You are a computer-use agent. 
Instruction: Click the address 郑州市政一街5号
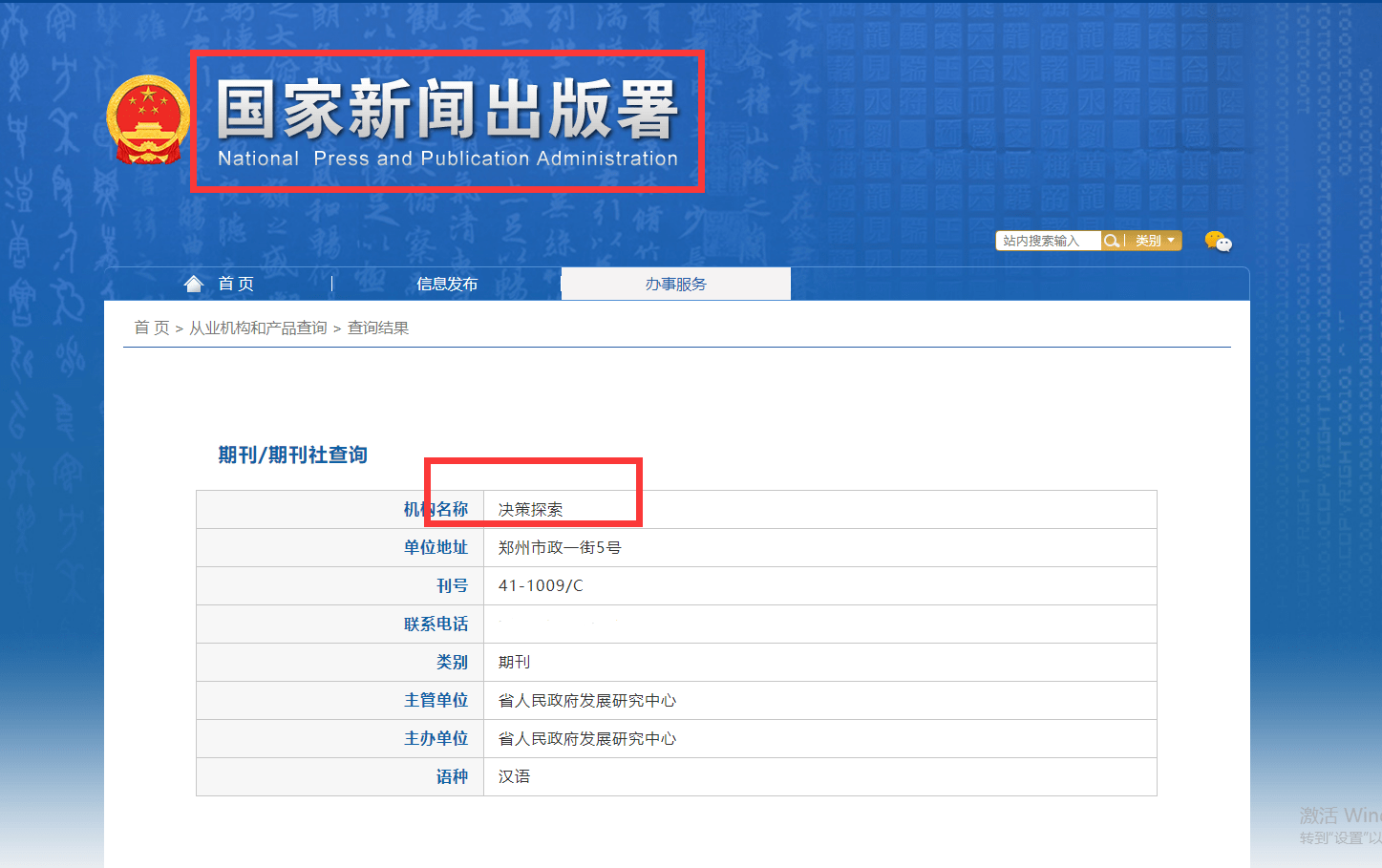tap(560, 547)
